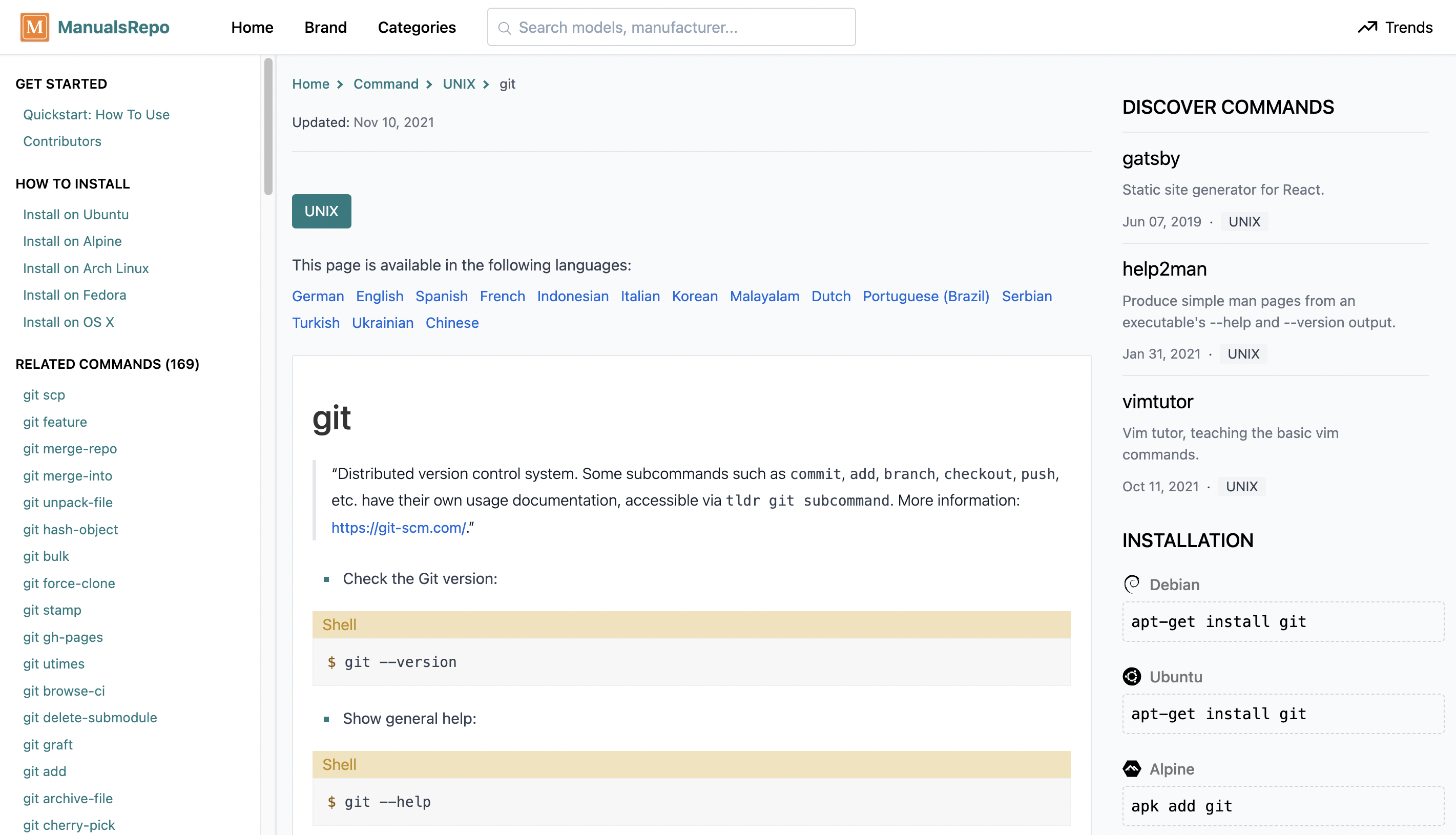This screenshot has height=835, width=1456.
Task: Click the Ubuntu circle logo icon
Action: click(1131, 677)
